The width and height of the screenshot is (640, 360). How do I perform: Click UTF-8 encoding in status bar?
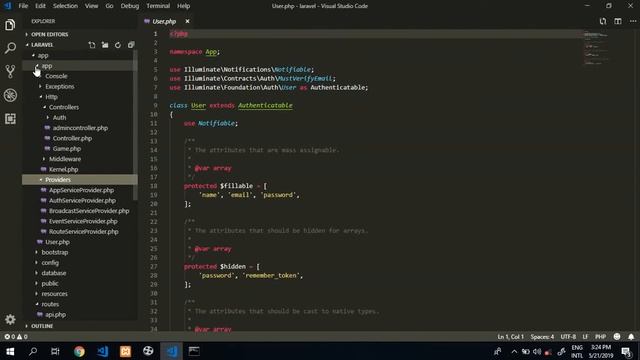click(x=568, y=337)
